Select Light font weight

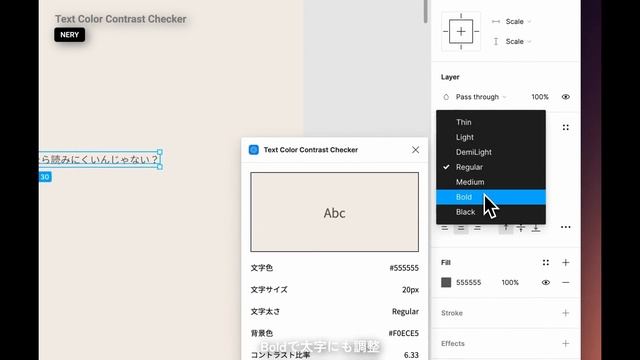click(491, 137)
